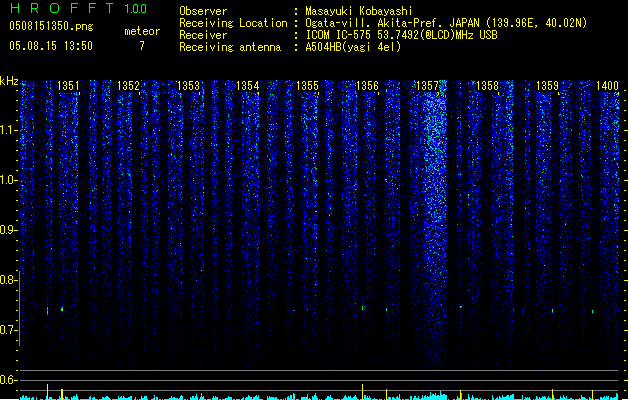Click the meteor count value 7
The width and height of the screenshot is (629, 400).
coord(142,46)
